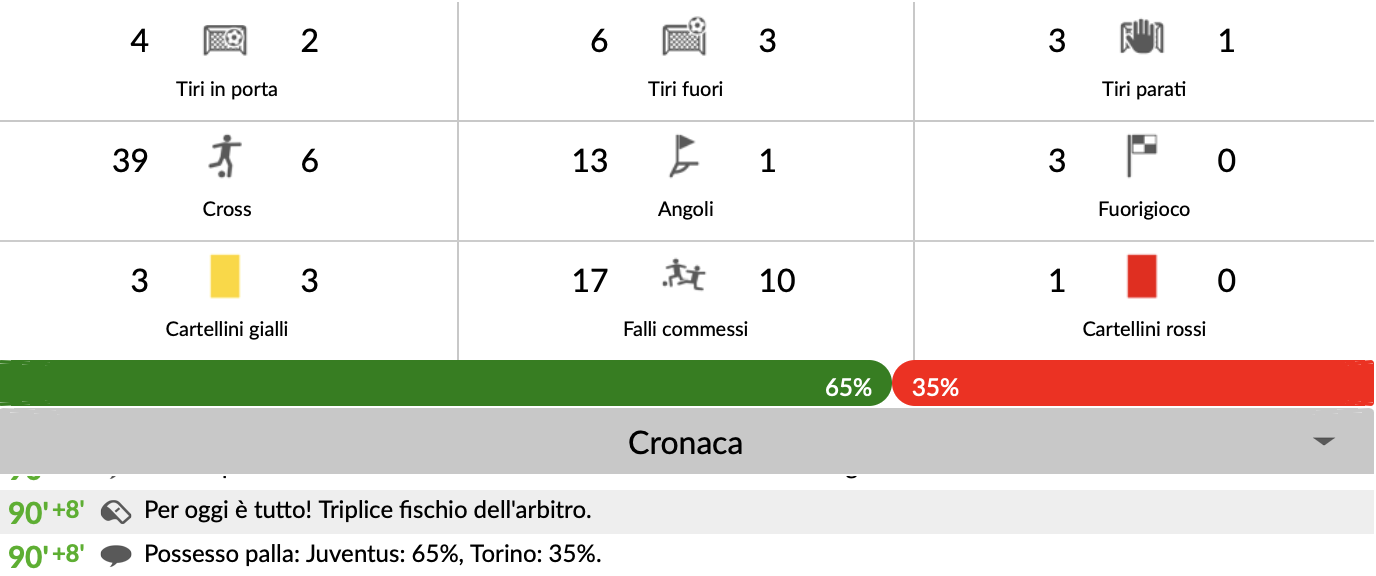Click the Falli commessi label
Viewport: 1376px width, 576px height.
point(685,329)
